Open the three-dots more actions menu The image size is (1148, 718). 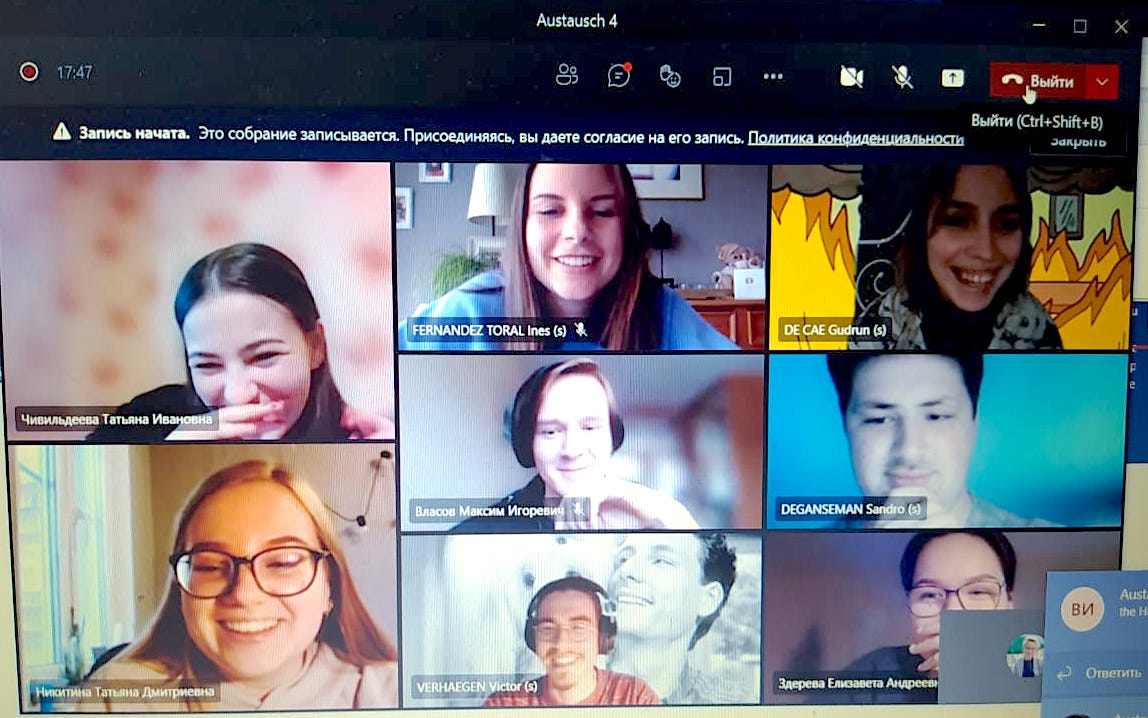[x=773, y=77]
